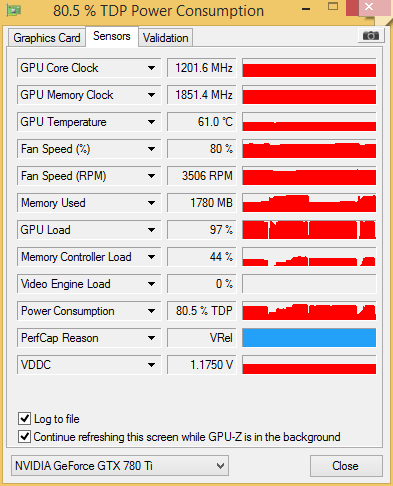Open the Fan Speed (RPM) dropdown
The image size is (393, 486).
(x=151, y=176)
